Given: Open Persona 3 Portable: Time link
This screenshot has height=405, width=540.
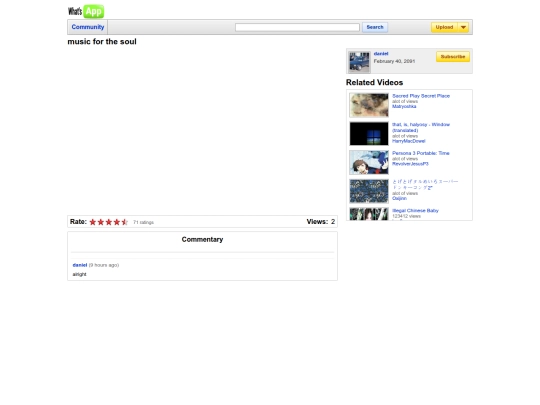Looking at the screenshot, I should (420, 153).
